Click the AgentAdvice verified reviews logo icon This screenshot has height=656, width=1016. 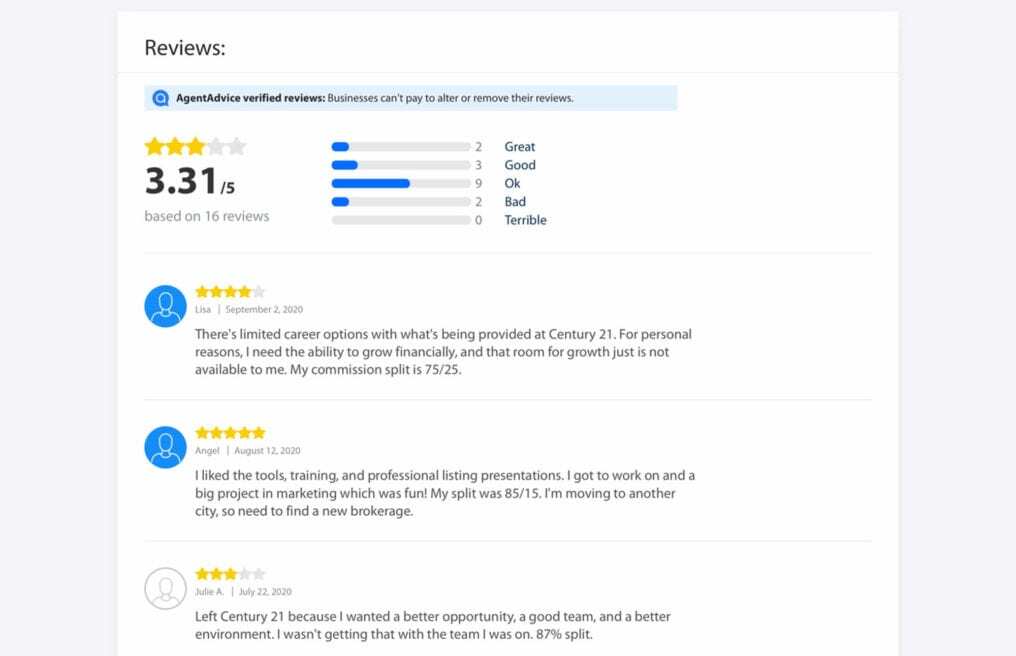coord(160,98)
